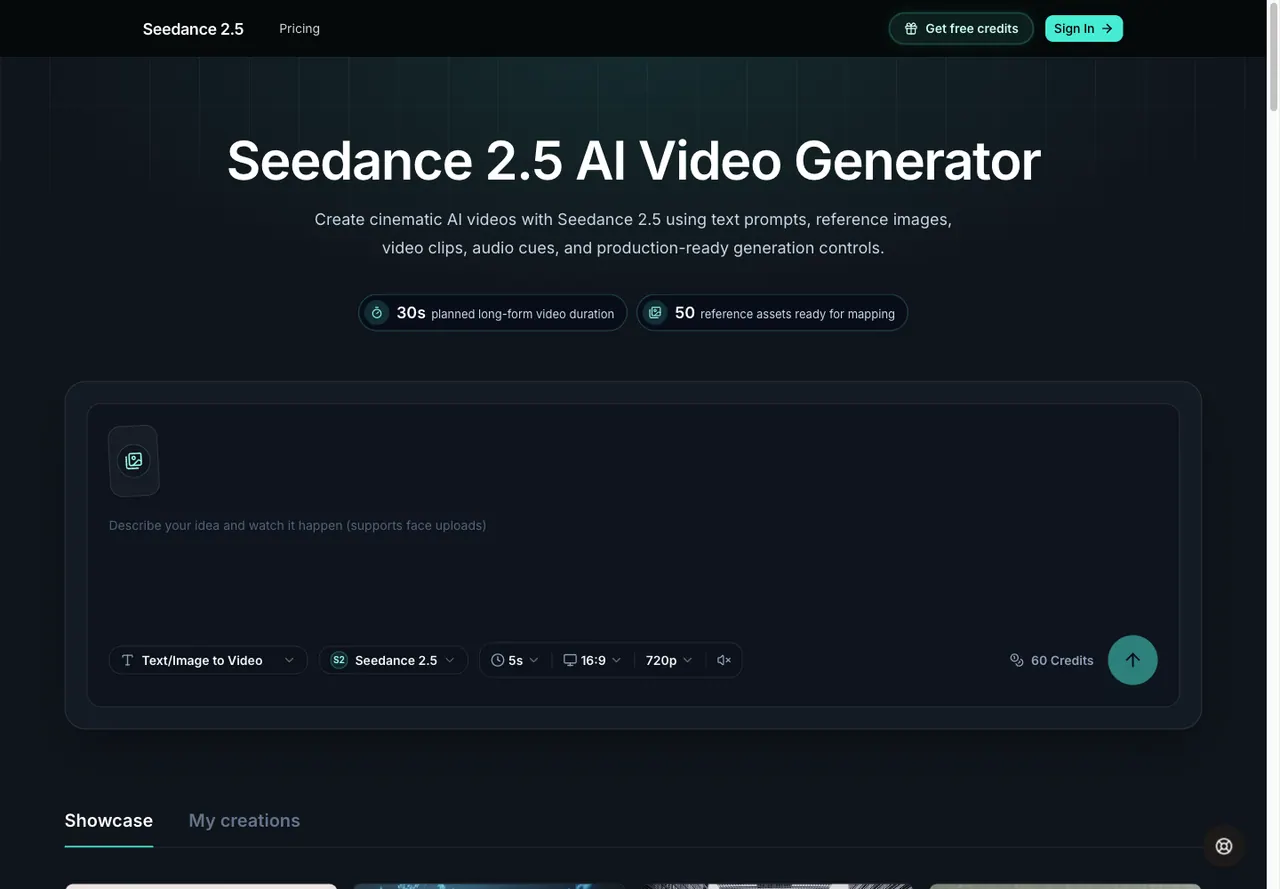Open the 5s duration dropdown
Viewport: 1280px width, 889px height.
(515, 660)
